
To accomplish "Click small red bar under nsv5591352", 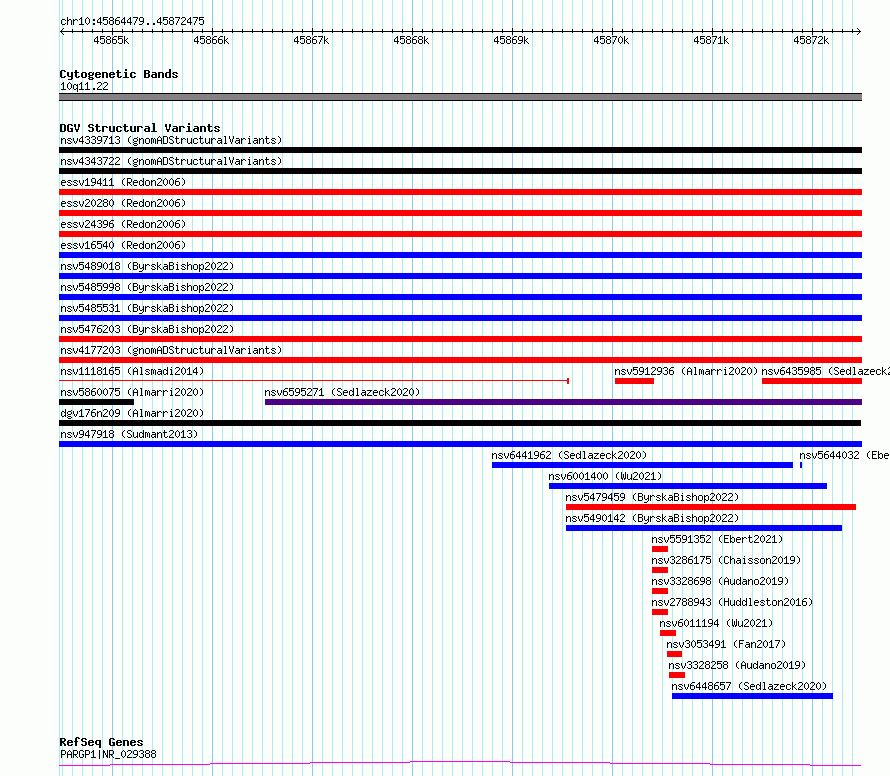I will pos(660,549).
